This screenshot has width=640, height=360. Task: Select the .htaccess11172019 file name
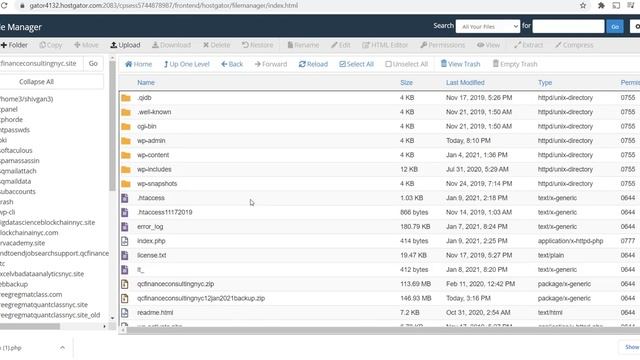(x=164, y=212)
